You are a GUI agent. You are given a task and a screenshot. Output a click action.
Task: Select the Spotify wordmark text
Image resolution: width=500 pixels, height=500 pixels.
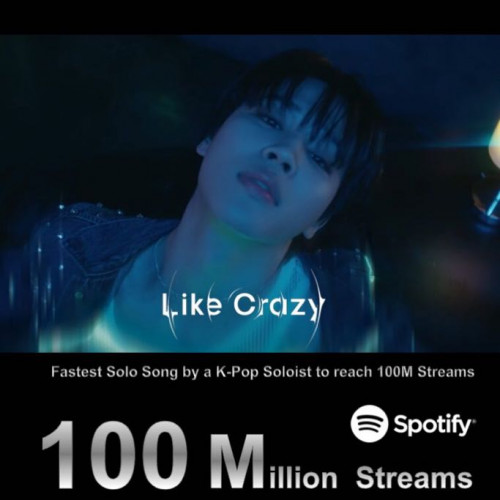point(434,425)
